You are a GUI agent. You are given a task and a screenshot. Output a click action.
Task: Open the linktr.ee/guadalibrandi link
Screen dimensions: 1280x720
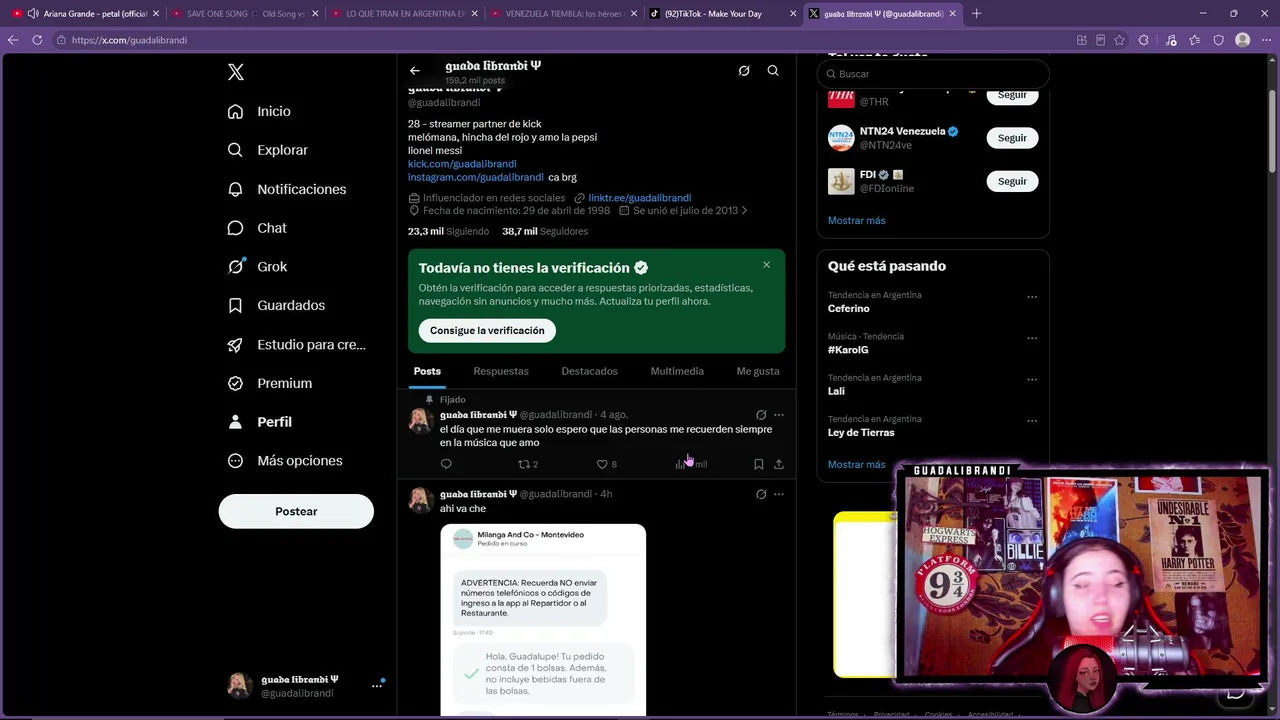(x=640, y=198)
